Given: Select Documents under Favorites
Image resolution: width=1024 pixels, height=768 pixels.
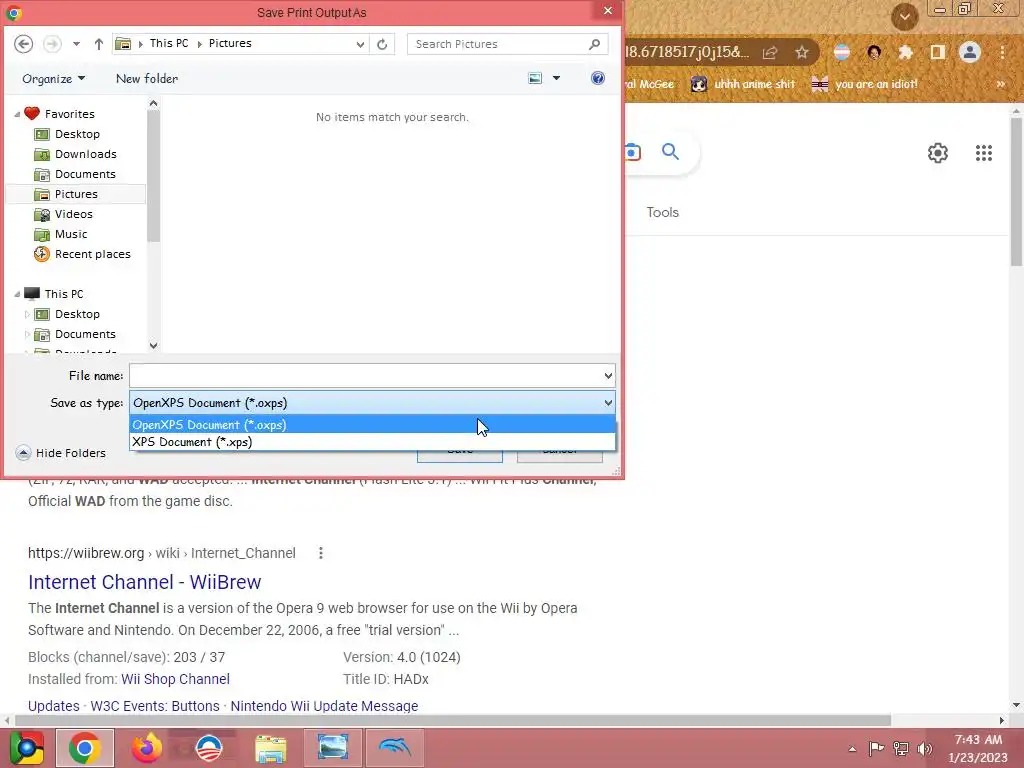Looking at the screenshot, I should [85, 174].
